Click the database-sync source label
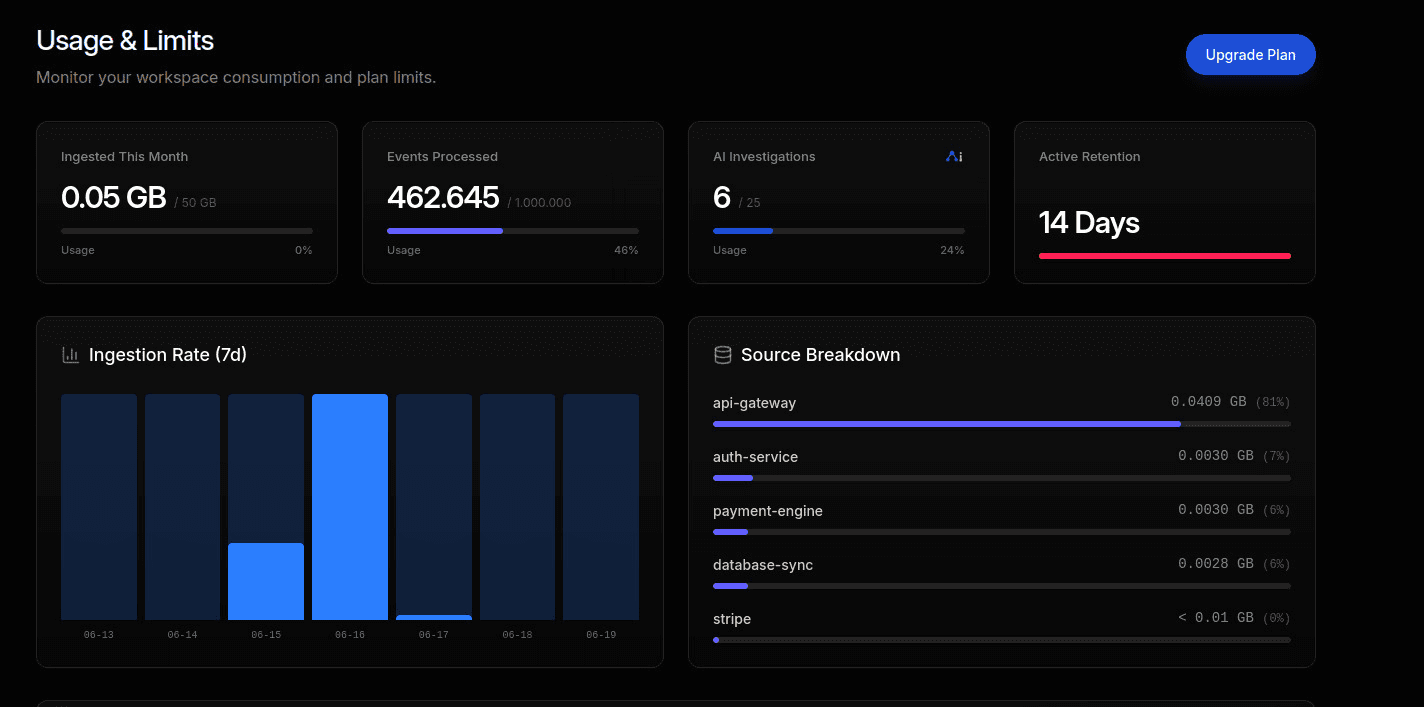Image resolution: width=1424 pixels, height=707 pixels. tap(763, 565)
